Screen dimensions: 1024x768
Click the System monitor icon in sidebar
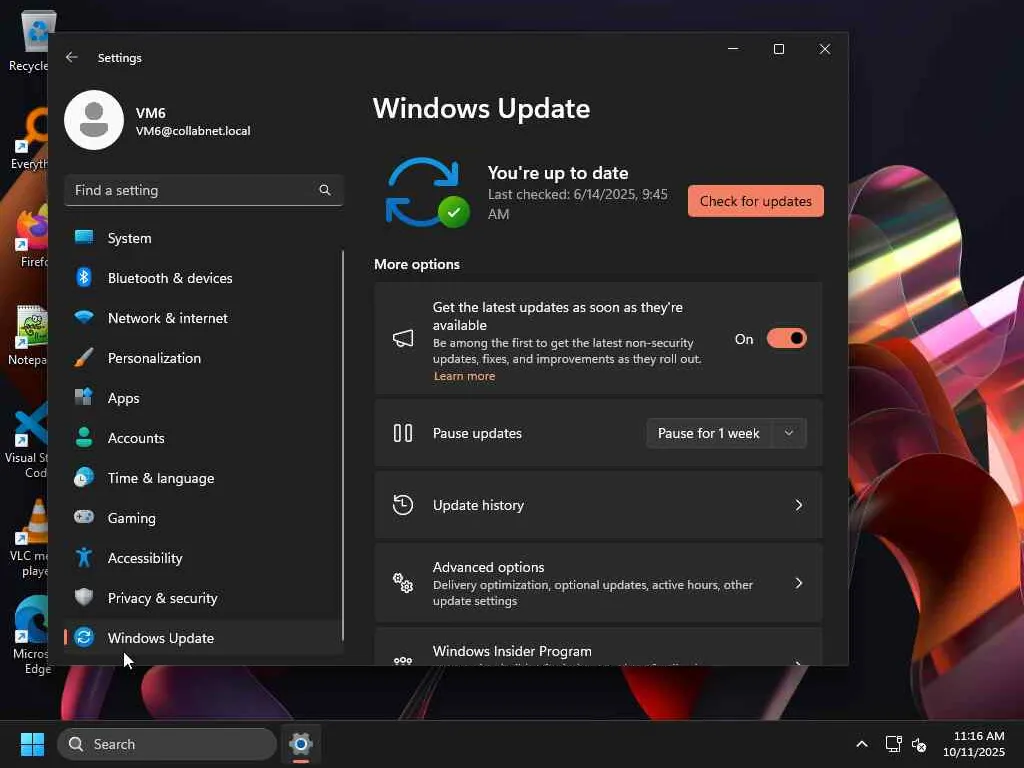[x=84, y=237]
